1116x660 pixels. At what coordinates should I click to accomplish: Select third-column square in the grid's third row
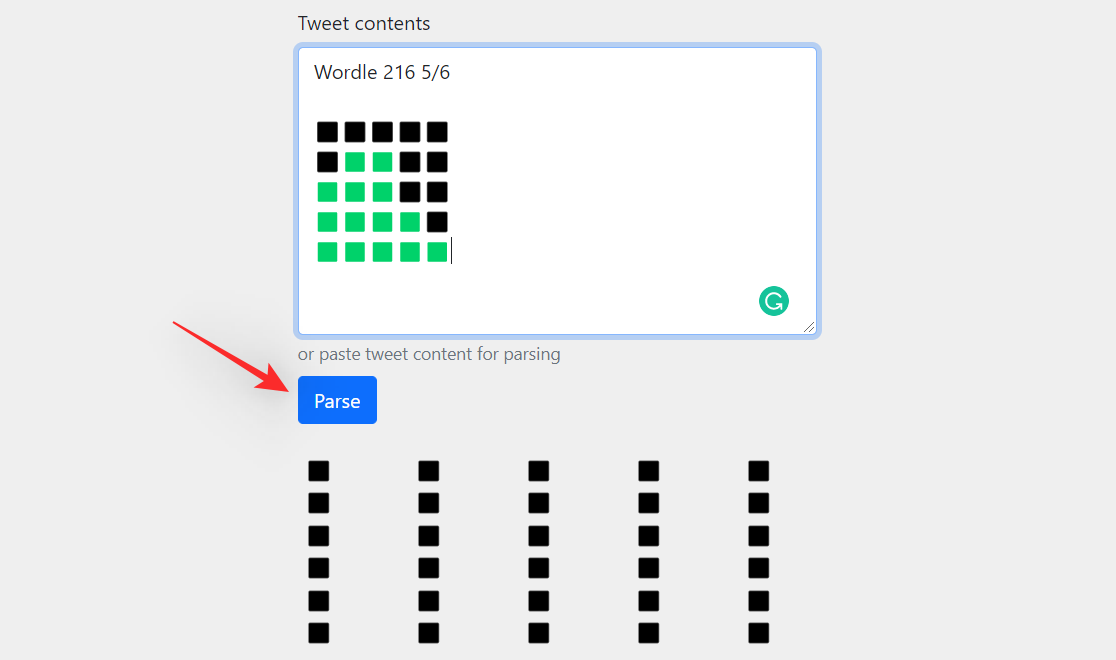pyautogui.click(x=539, y=535)
